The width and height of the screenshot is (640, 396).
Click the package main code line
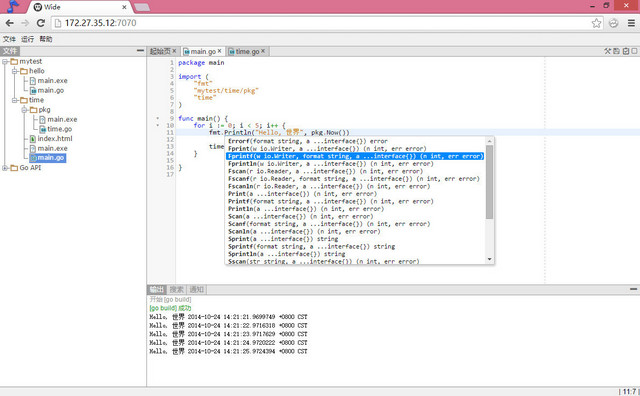pos(201,63)
